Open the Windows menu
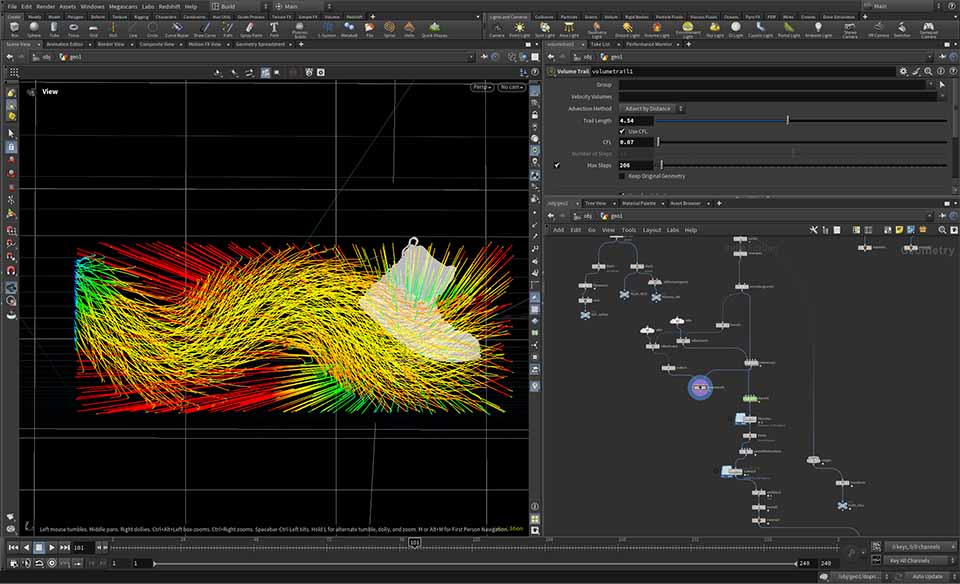This screenshot has width=960, height=584. coord(92,6)
